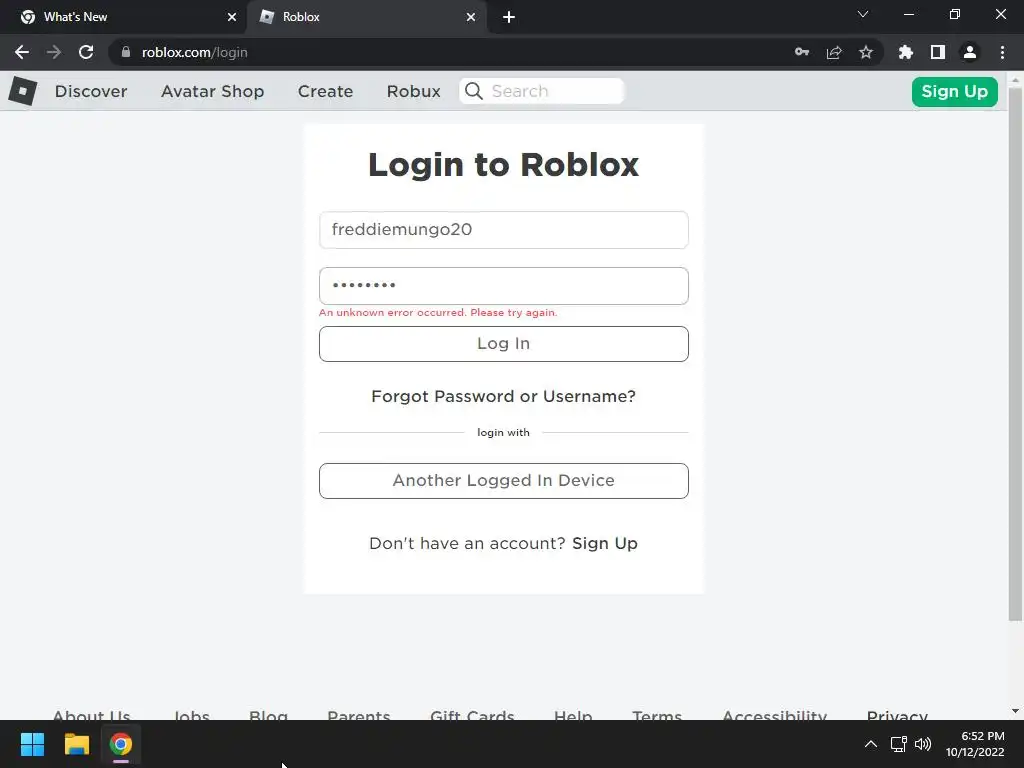Focus the username field freddiemungo20
1024x768 pixels.
504,230
